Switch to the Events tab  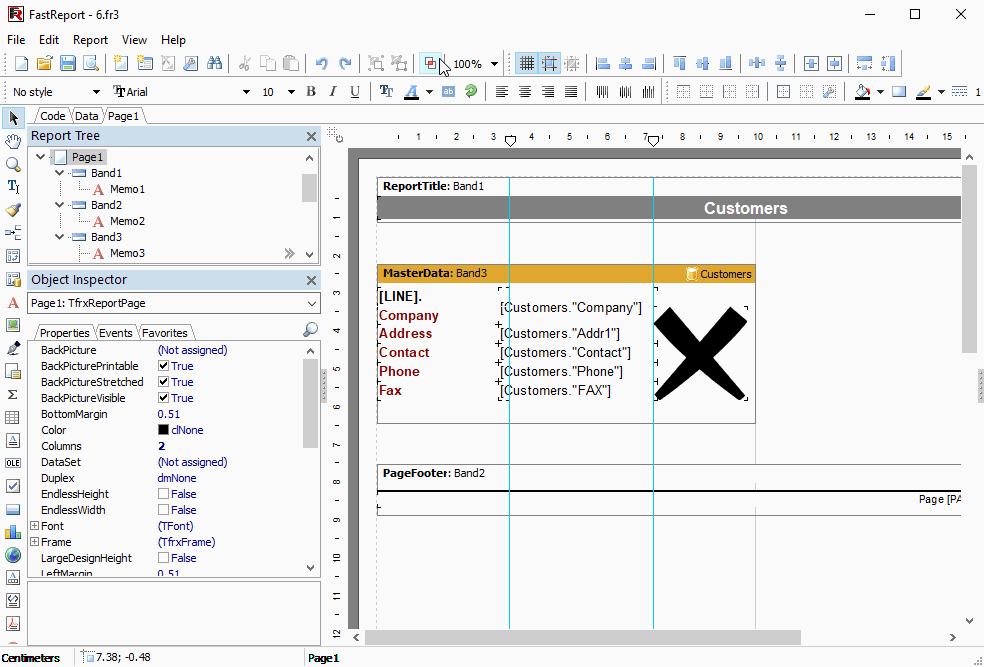(x=116, y=333)
